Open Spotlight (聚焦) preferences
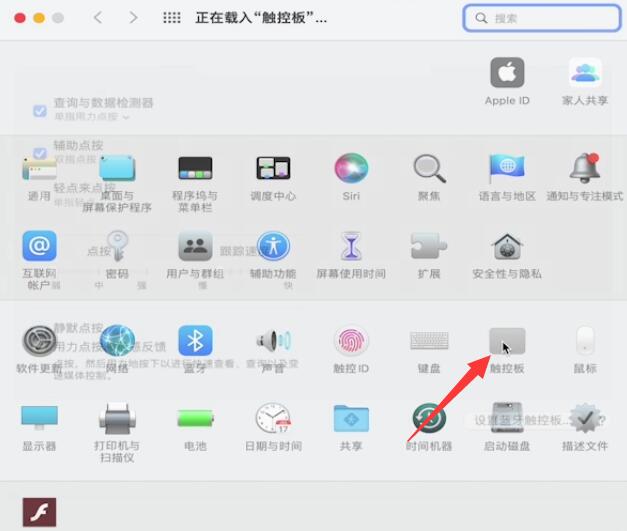This screenshot has width=627, height=531. pyautogui.click(x=429, y=168)
